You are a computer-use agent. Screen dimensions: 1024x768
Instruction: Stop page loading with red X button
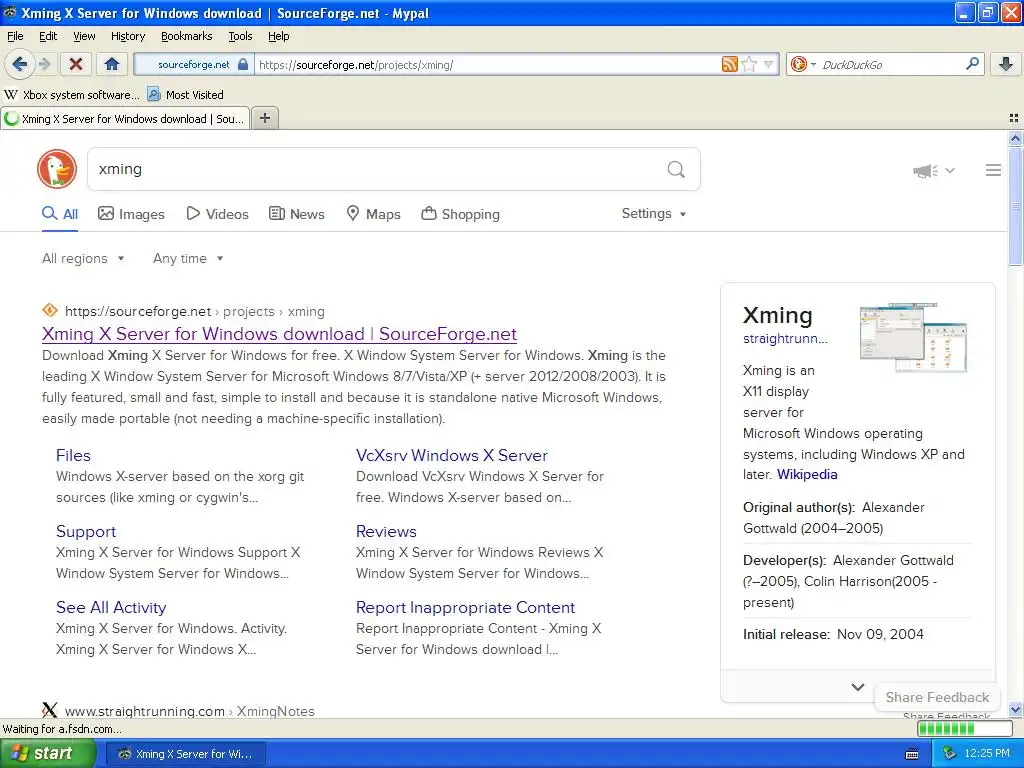coord(76,64)
